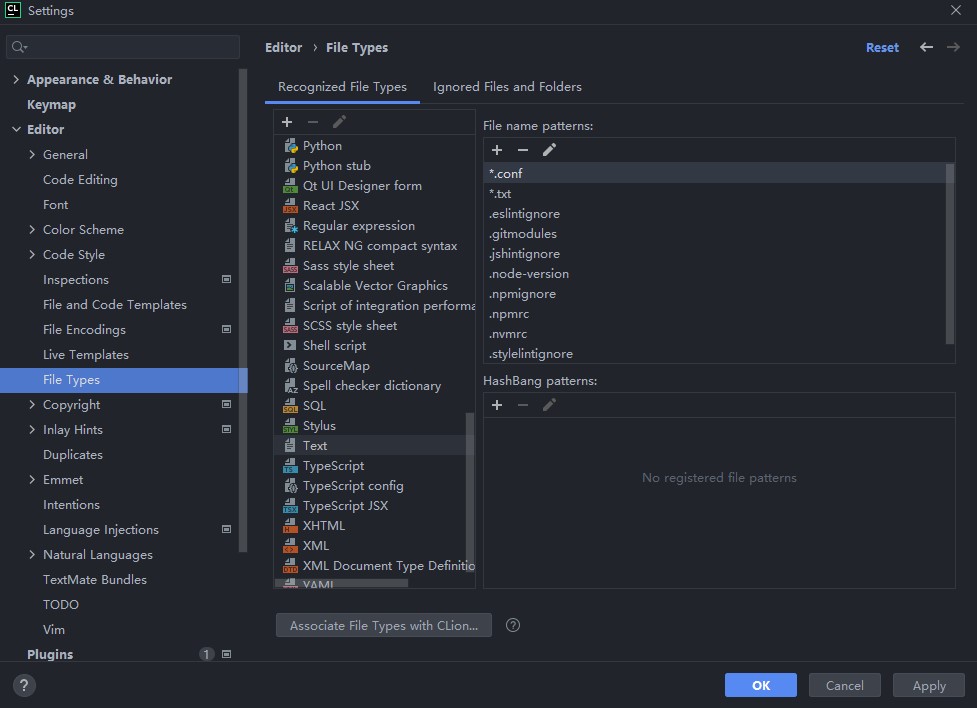Click Associate File Types with CLion button

(x=384, y=625)
